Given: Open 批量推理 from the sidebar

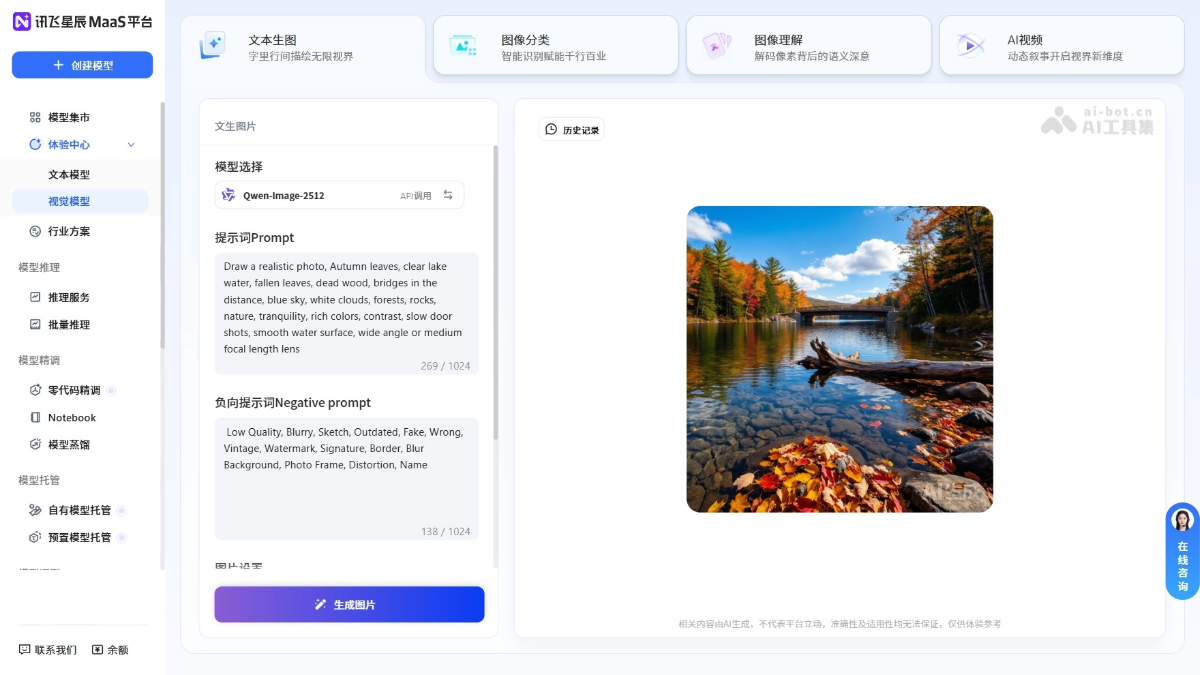Looking at the screenshot, I should tap(71, 324).
